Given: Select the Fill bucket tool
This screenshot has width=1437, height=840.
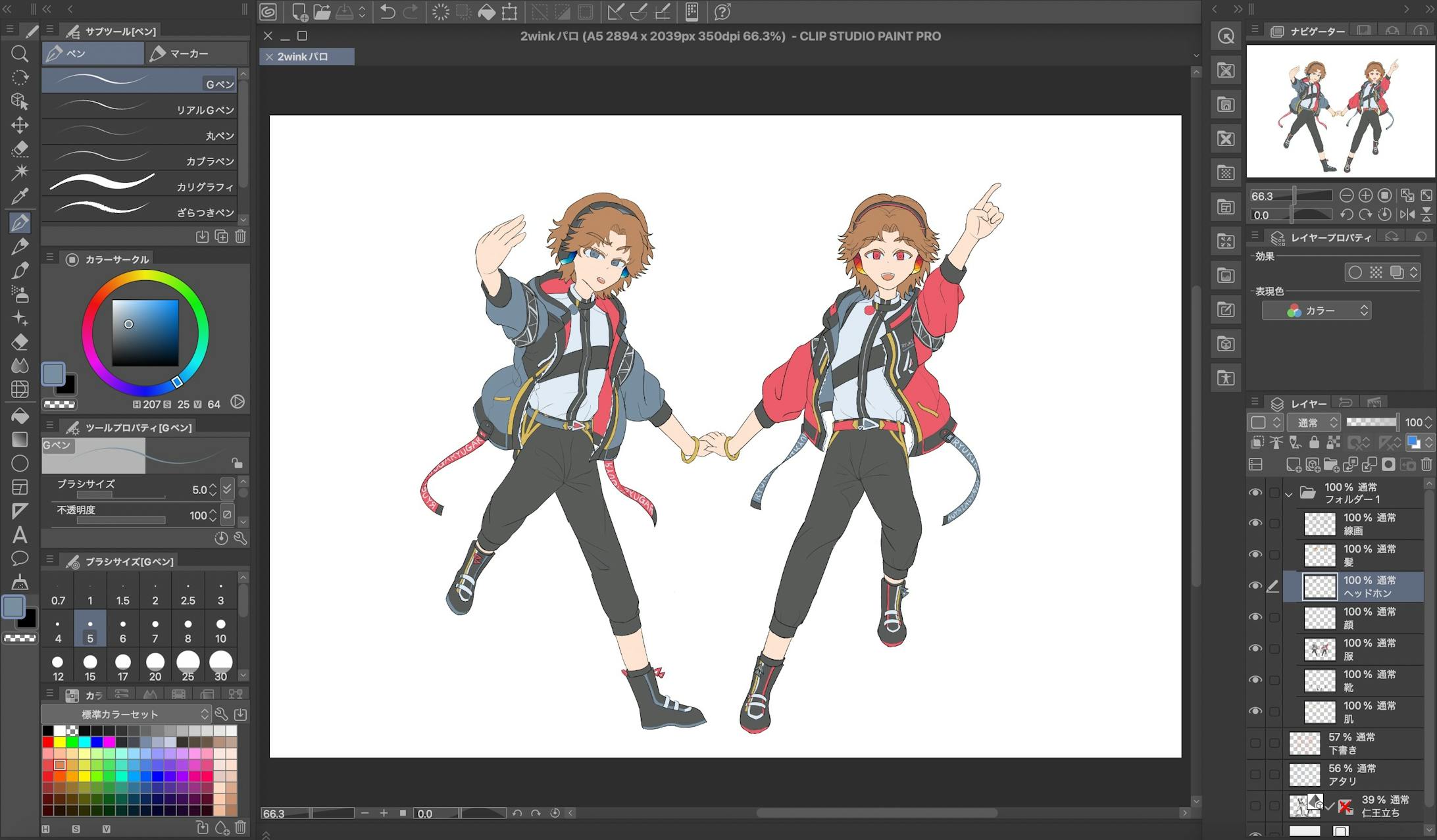Looking at the screenshot, I should [x=20, y=416].
